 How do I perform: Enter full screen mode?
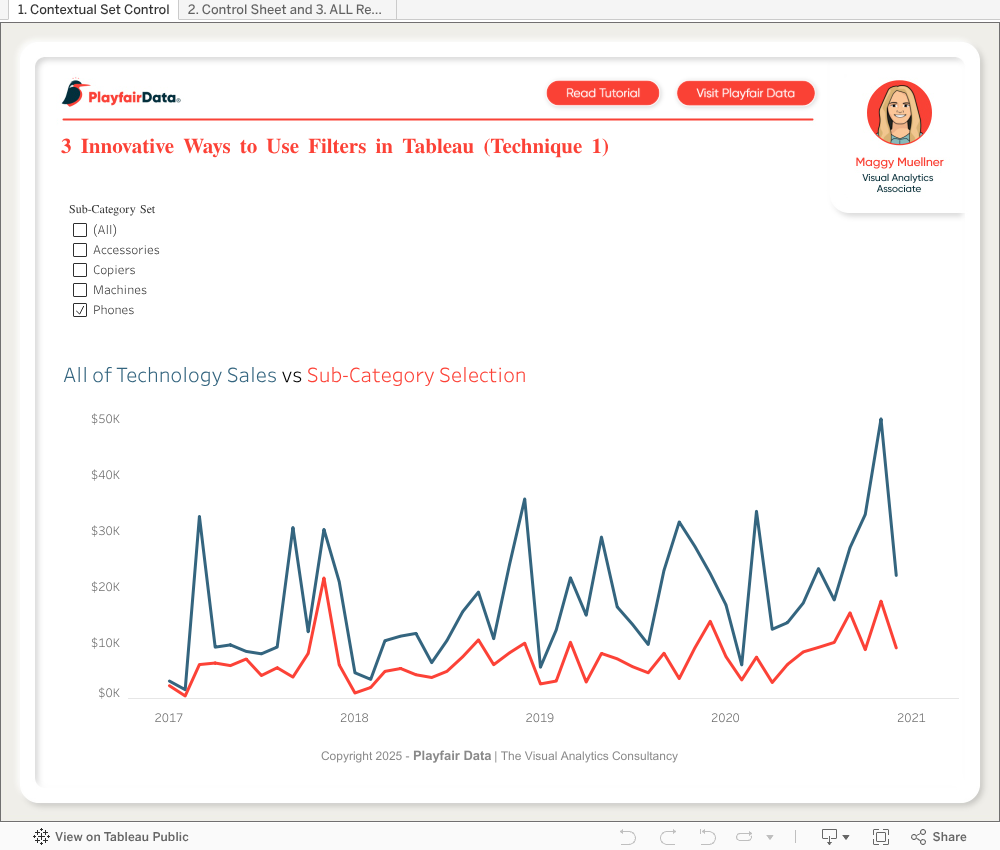coord(881,837)
